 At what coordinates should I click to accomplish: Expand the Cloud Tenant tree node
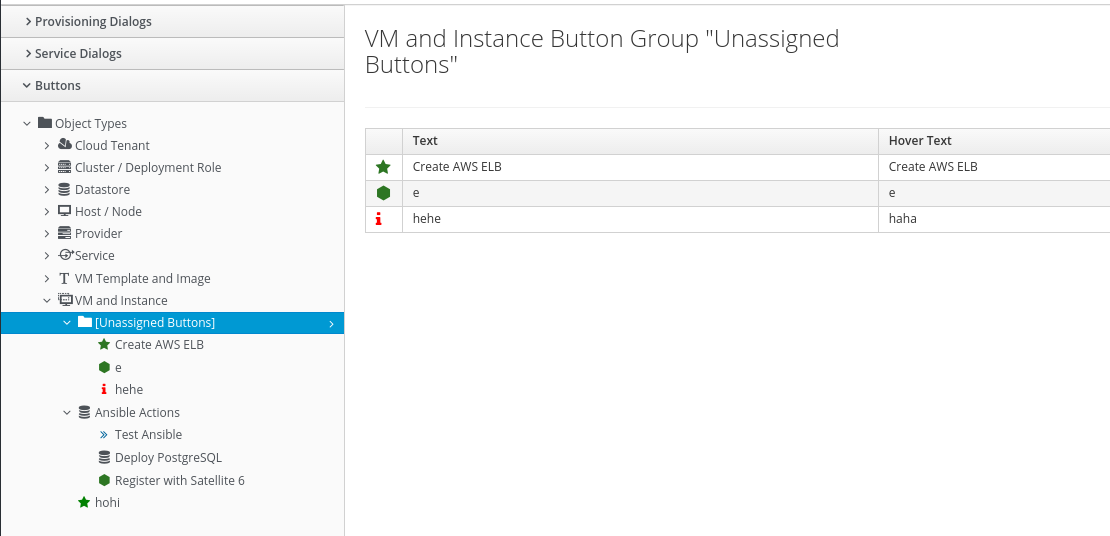[x=46, y=146]
